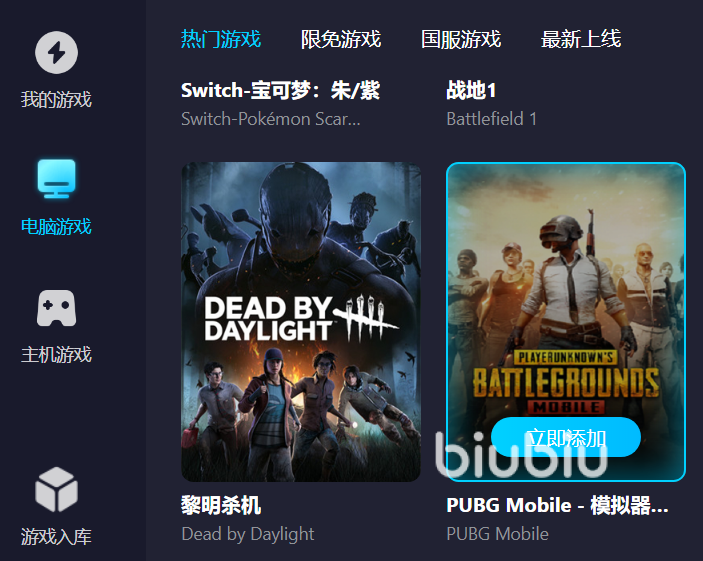
Task: Click the 立即添加 button on PUBG Mobile
Action: (566, 437)
